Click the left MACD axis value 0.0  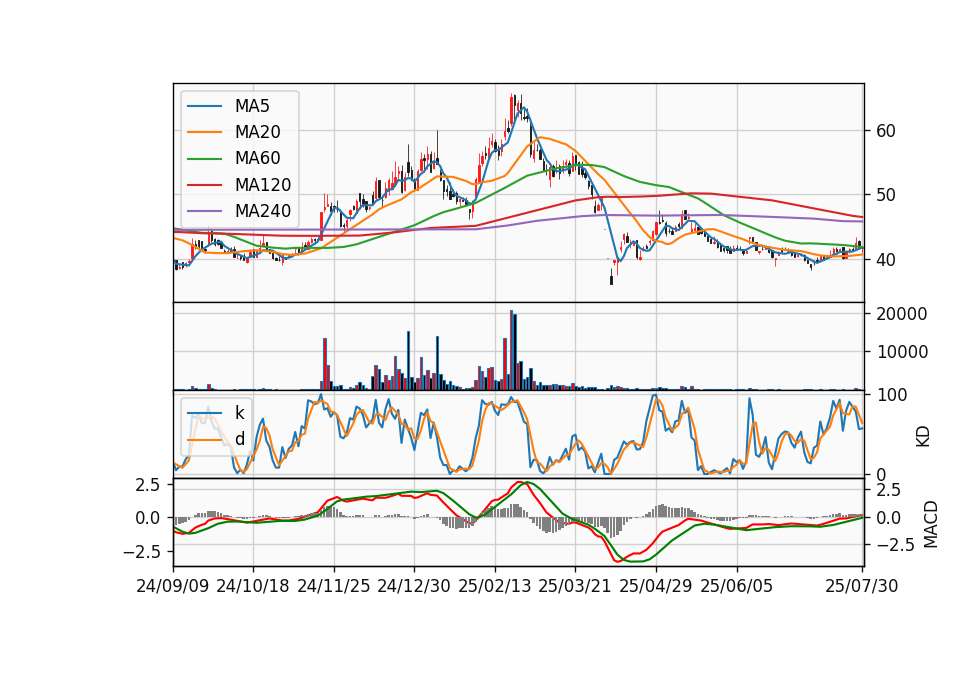pyautogui.click(x=148, y=518)
